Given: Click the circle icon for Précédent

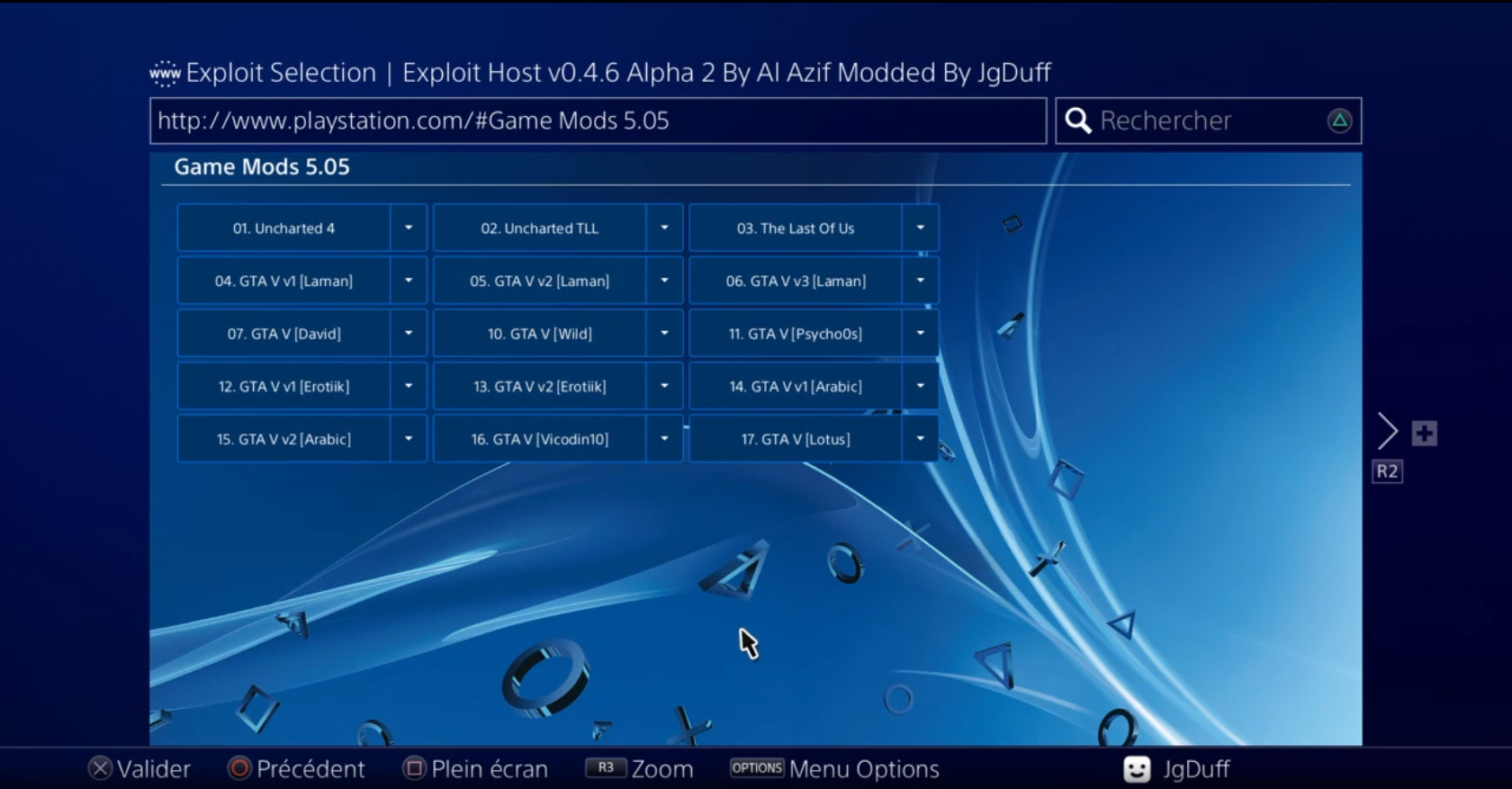Looking at the screenshot, I should click(x=239, y=768).
